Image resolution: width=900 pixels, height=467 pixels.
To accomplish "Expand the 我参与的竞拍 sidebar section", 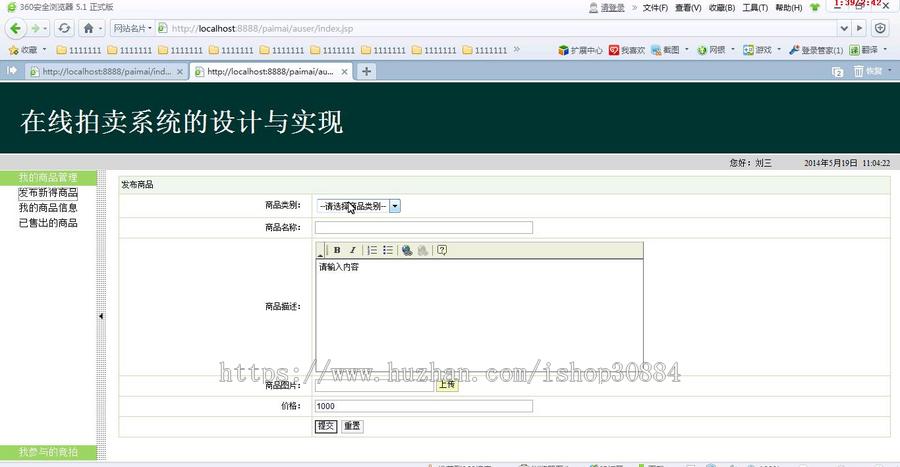I will [x=48, y=452].
